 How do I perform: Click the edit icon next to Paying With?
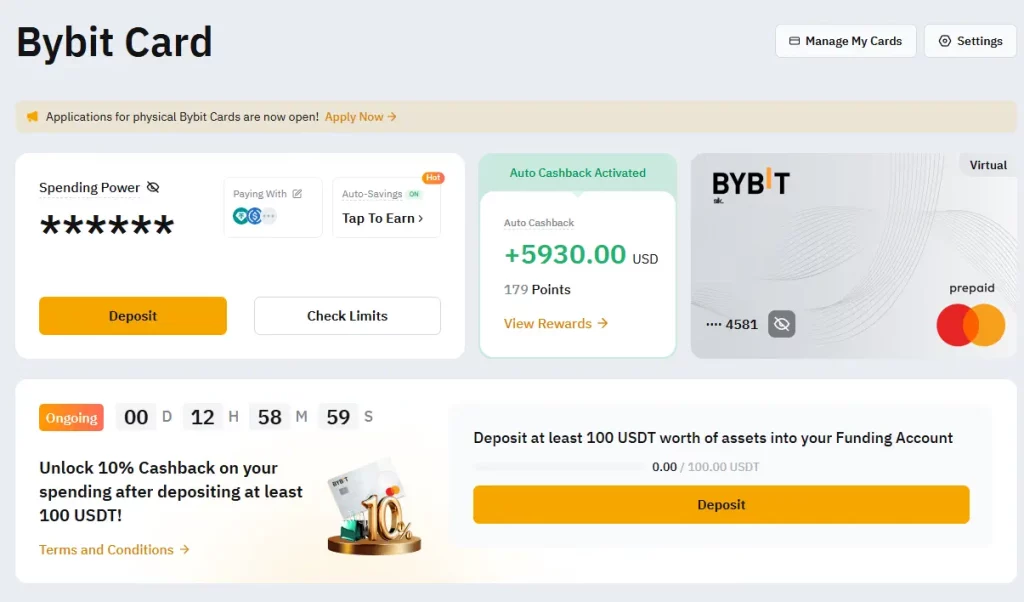pos(298,193)
